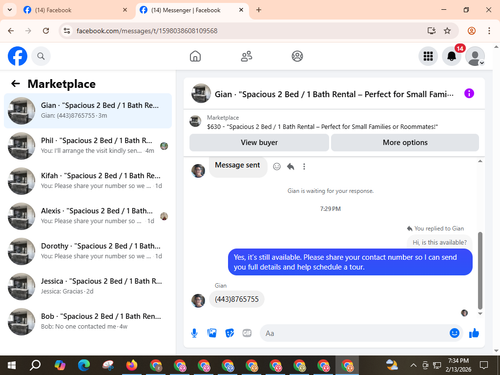Open Alexis conversation in Marketplace list
Screen dimensions: 500x375
coord(88,216)
